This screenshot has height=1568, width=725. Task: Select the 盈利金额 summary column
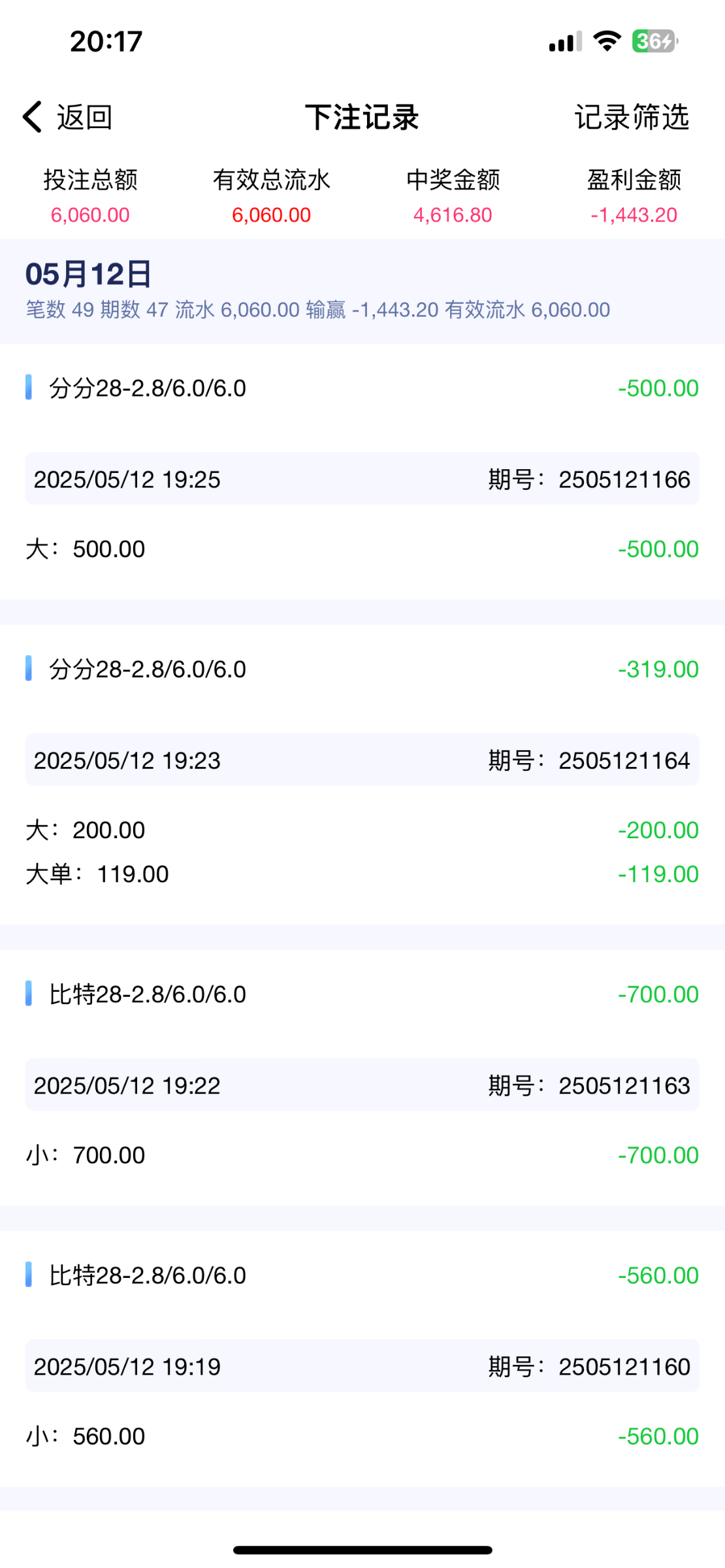[634, 196]
